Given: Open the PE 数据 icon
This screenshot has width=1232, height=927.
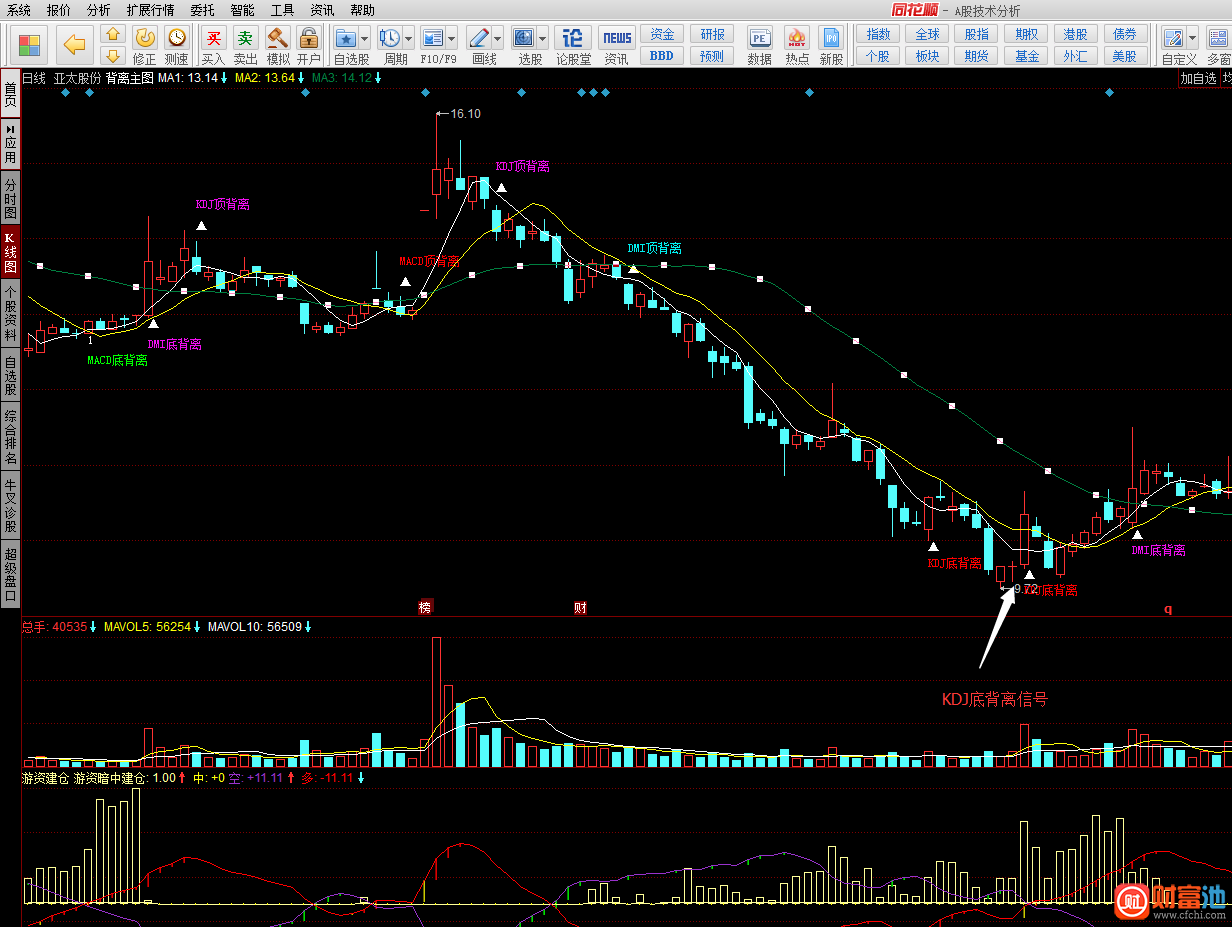Looking at the screenshot, I should (x=759, y=39).
